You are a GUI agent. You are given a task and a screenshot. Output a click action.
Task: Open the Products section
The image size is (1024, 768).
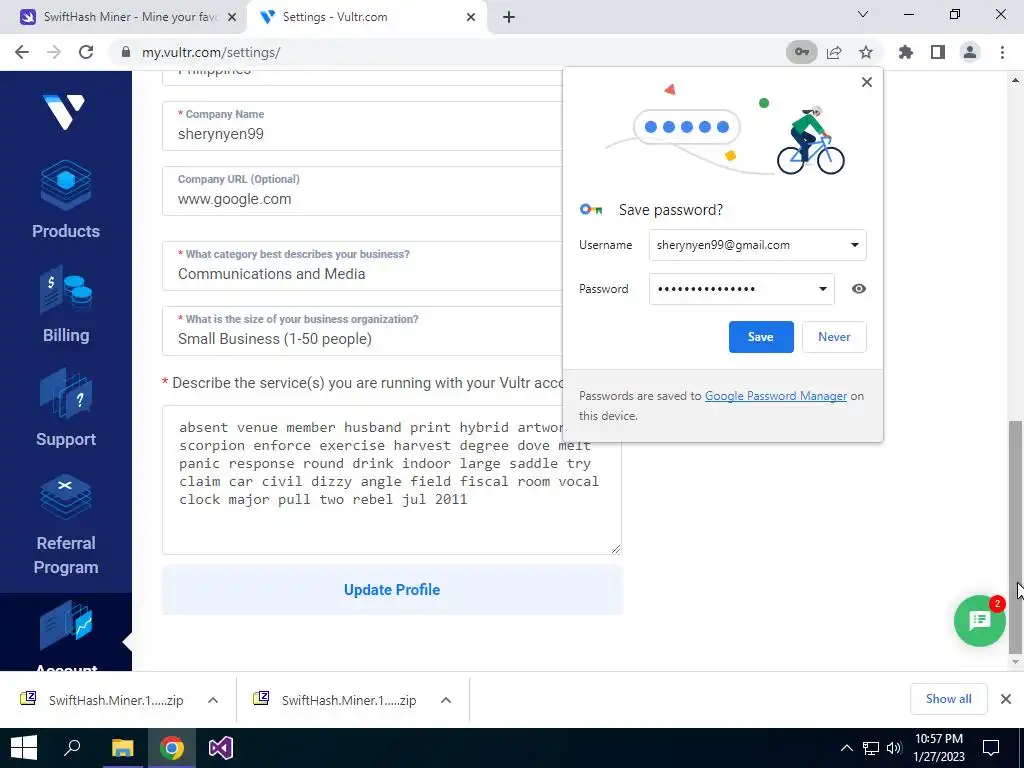(66, 200)
